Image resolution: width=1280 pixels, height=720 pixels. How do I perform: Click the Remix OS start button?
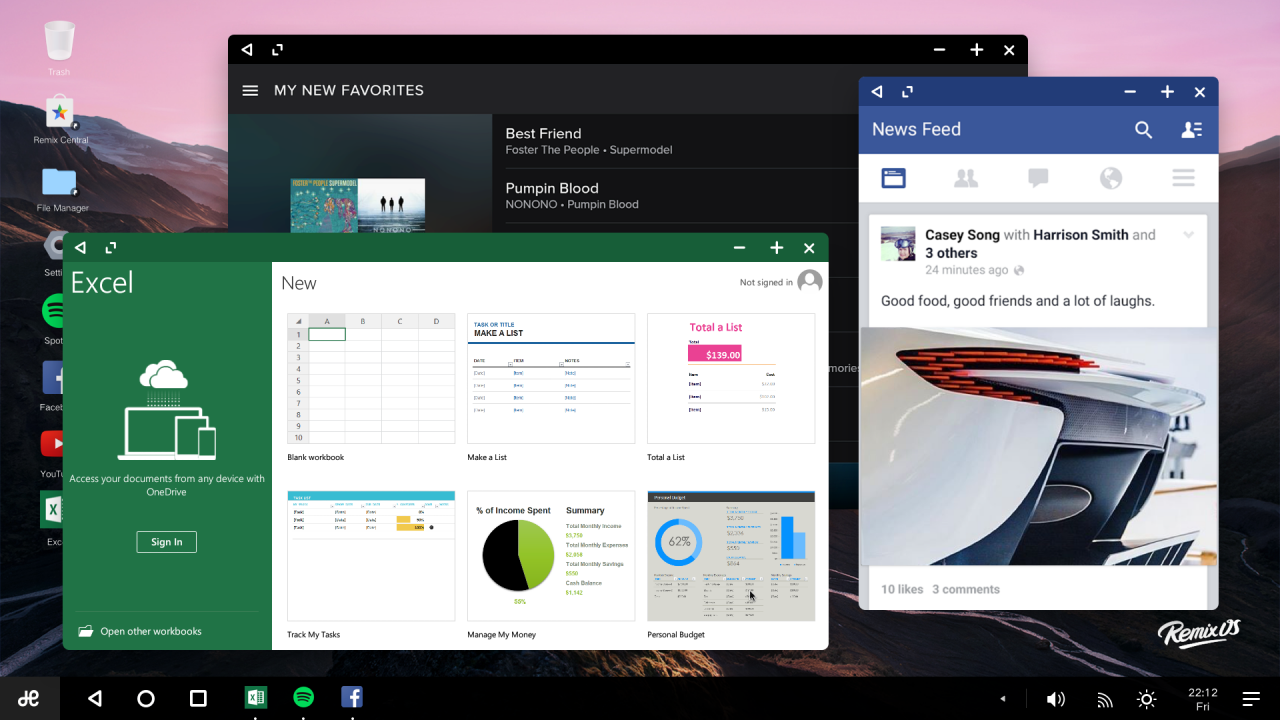point(29,697)
